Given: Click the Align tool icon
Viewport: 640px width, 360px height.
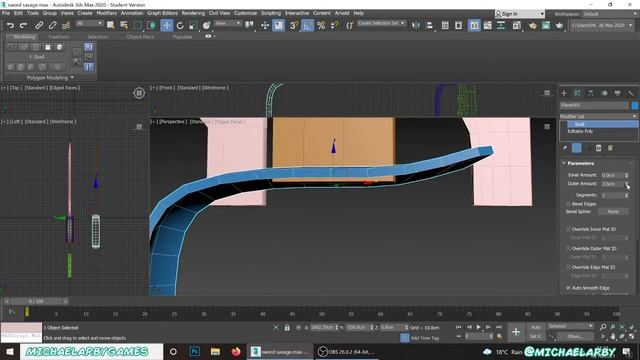Looking at the screenshot, I should pyautogui.click(x=429, y=25).
